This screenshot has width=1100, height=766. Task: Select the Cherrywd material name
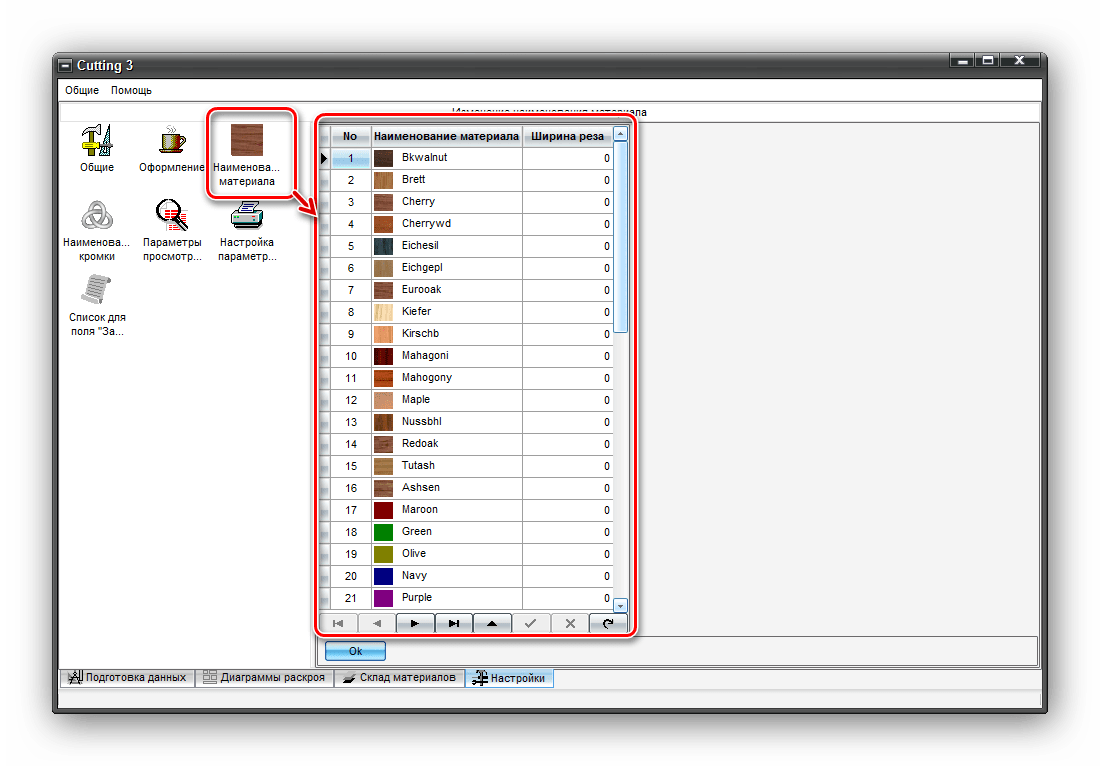point(426,223)
